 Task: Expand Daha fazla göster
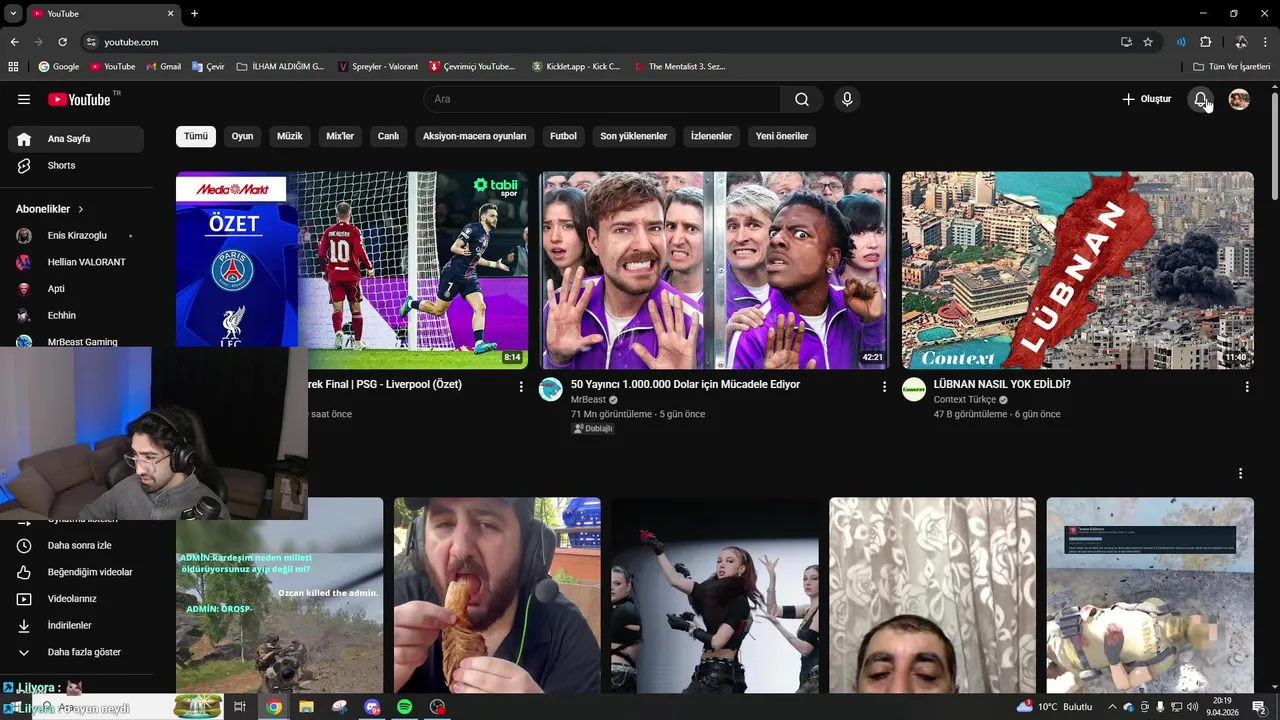coord(76,652)
